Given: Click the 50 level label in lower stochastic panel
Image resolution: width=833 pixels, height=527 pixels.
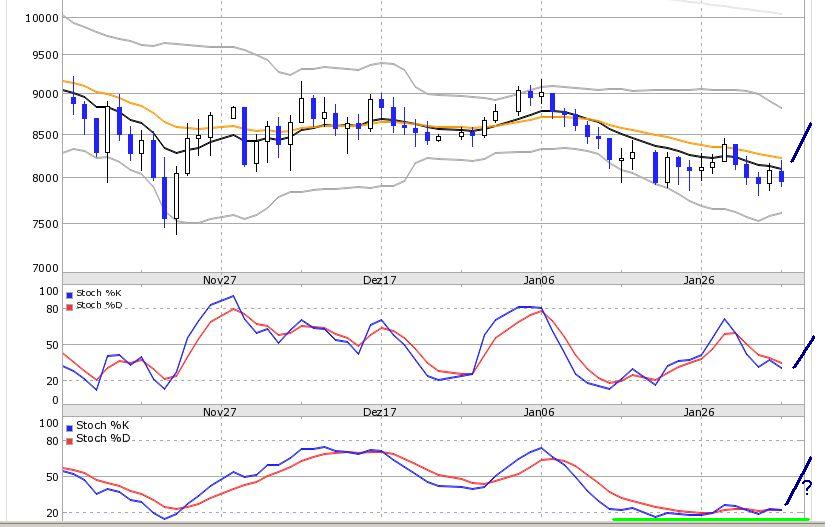Looking at the screenshot, I should click(x=52, y=477).
